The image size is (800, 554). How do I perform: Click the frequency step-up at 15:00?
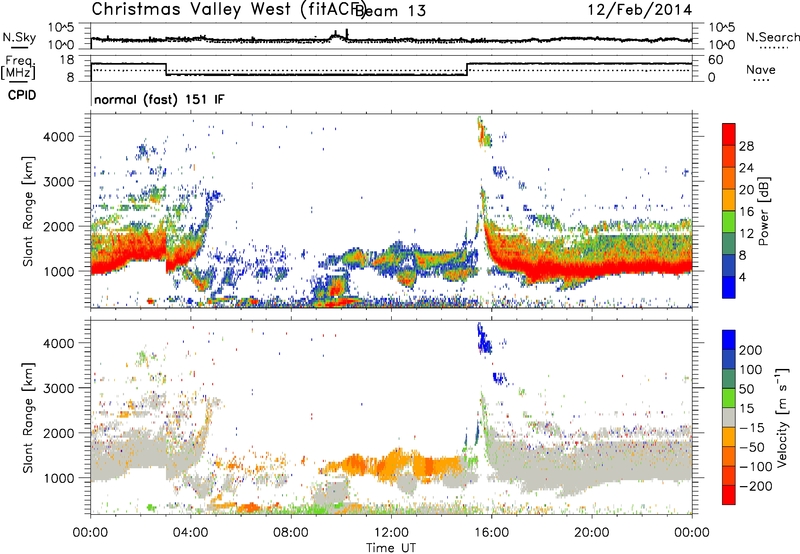click(x=467, y=69)
